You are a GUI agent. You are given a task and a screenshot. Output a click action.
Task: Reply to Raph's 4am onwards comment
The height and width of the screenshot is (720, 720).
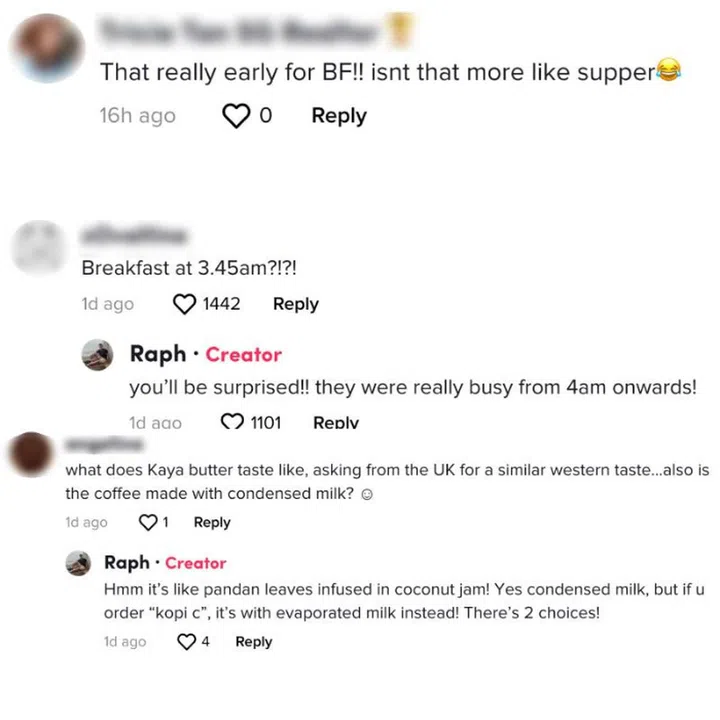point(336,422)
